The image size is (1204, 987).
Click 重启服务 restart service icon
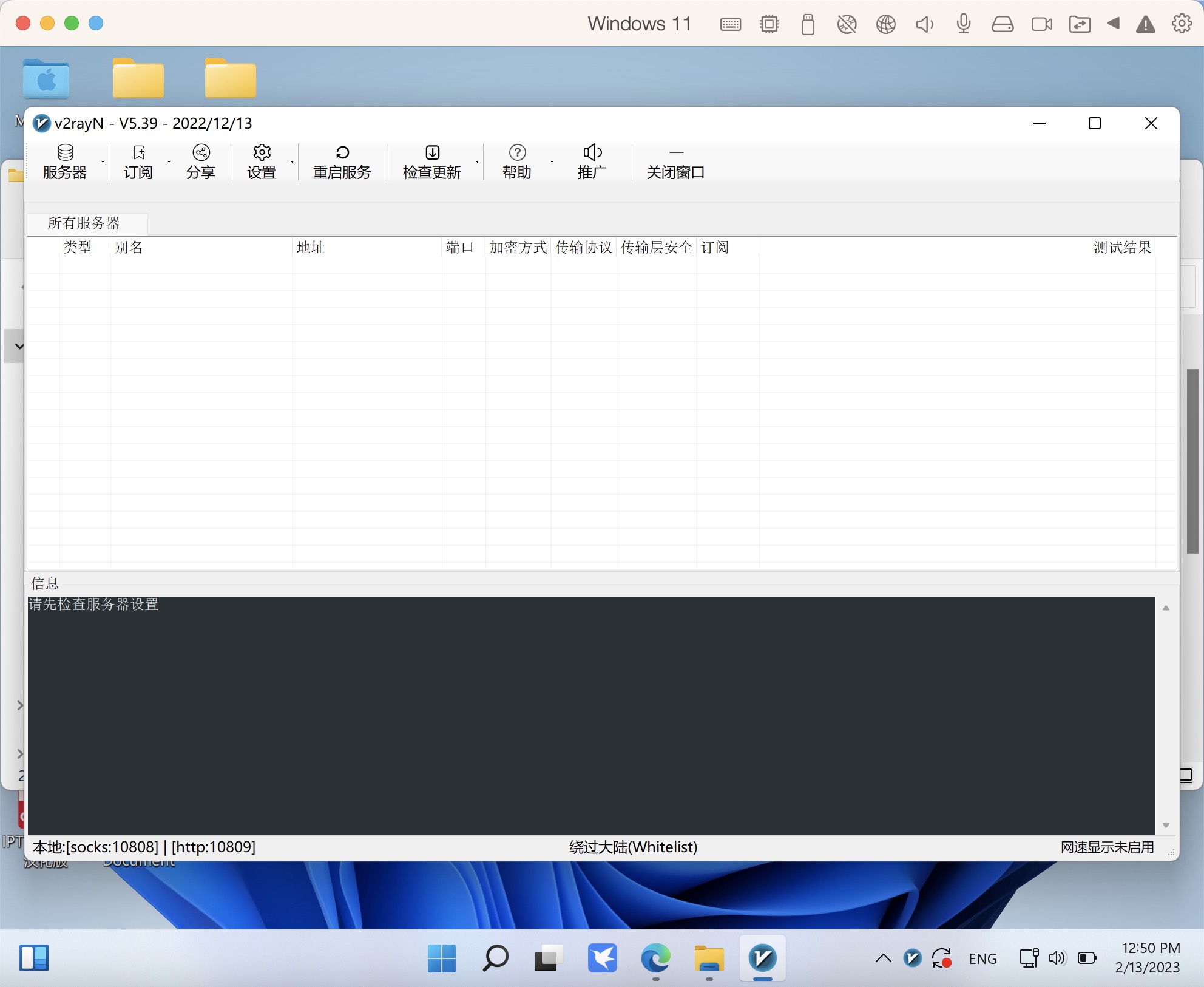(x=342, y=152)
